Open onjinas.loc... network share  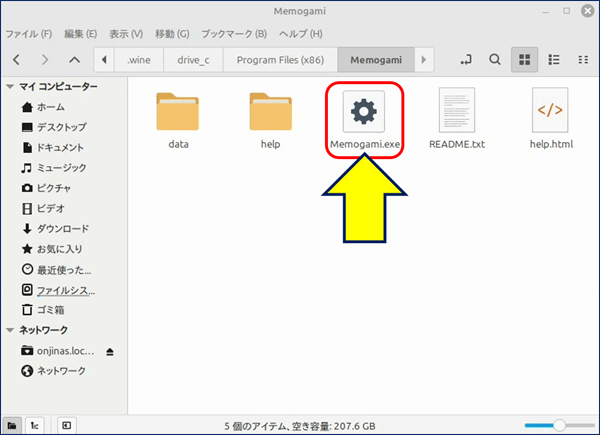tap(57, 350)
